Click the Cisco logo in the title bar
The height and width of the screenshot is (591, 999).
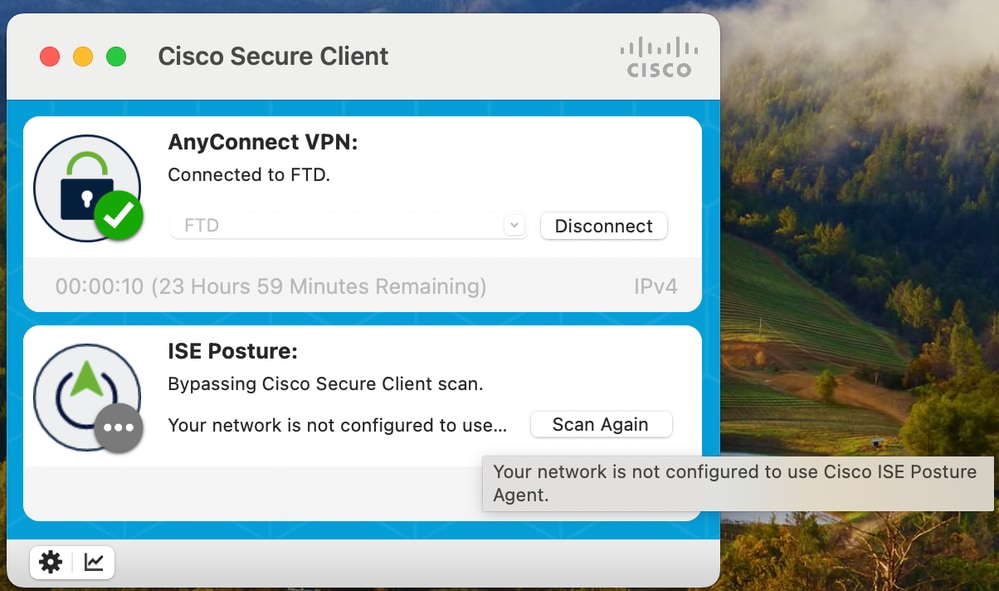658,57
